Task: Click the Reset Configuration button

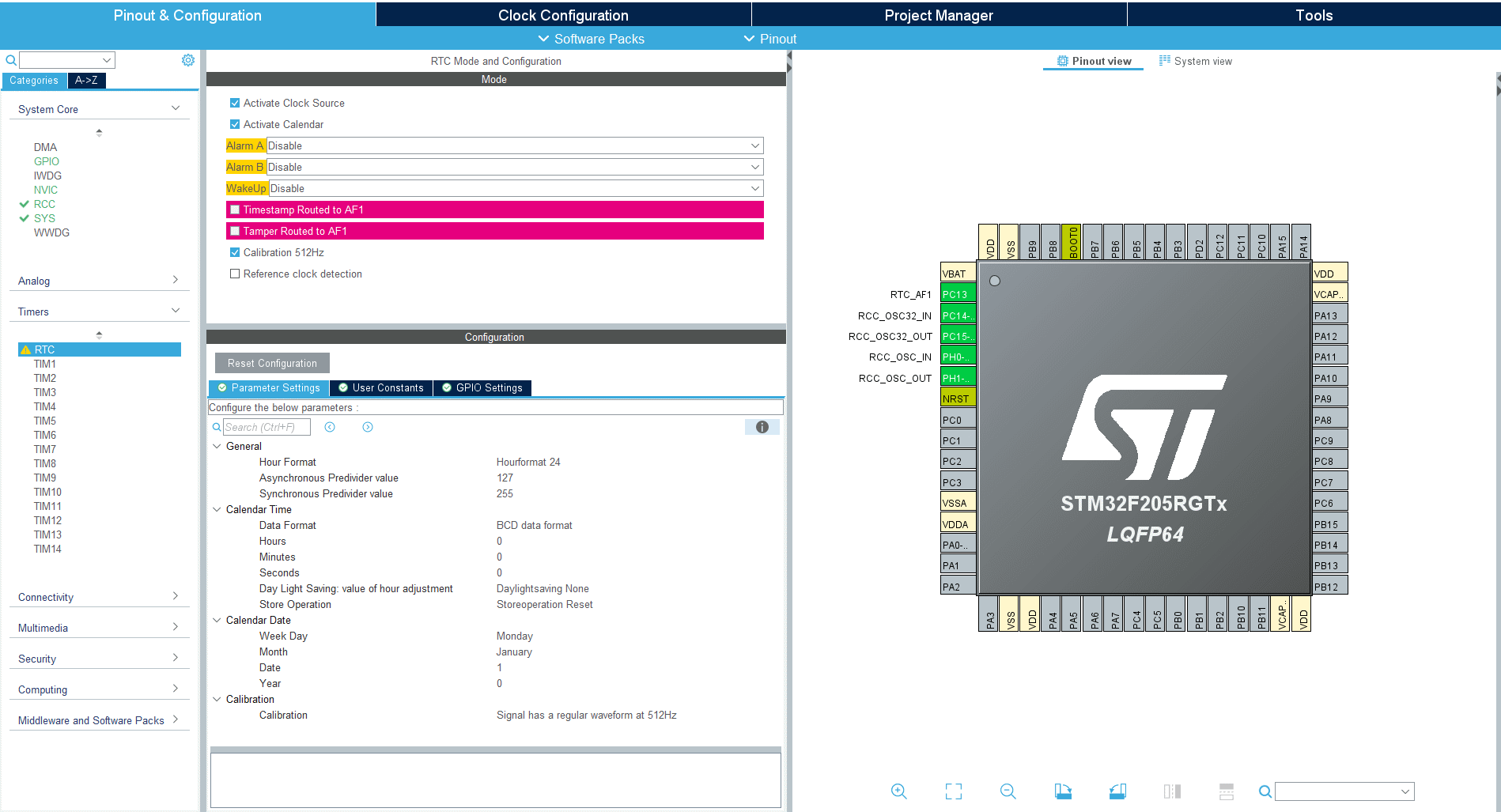Action: [x=271, y=362]
